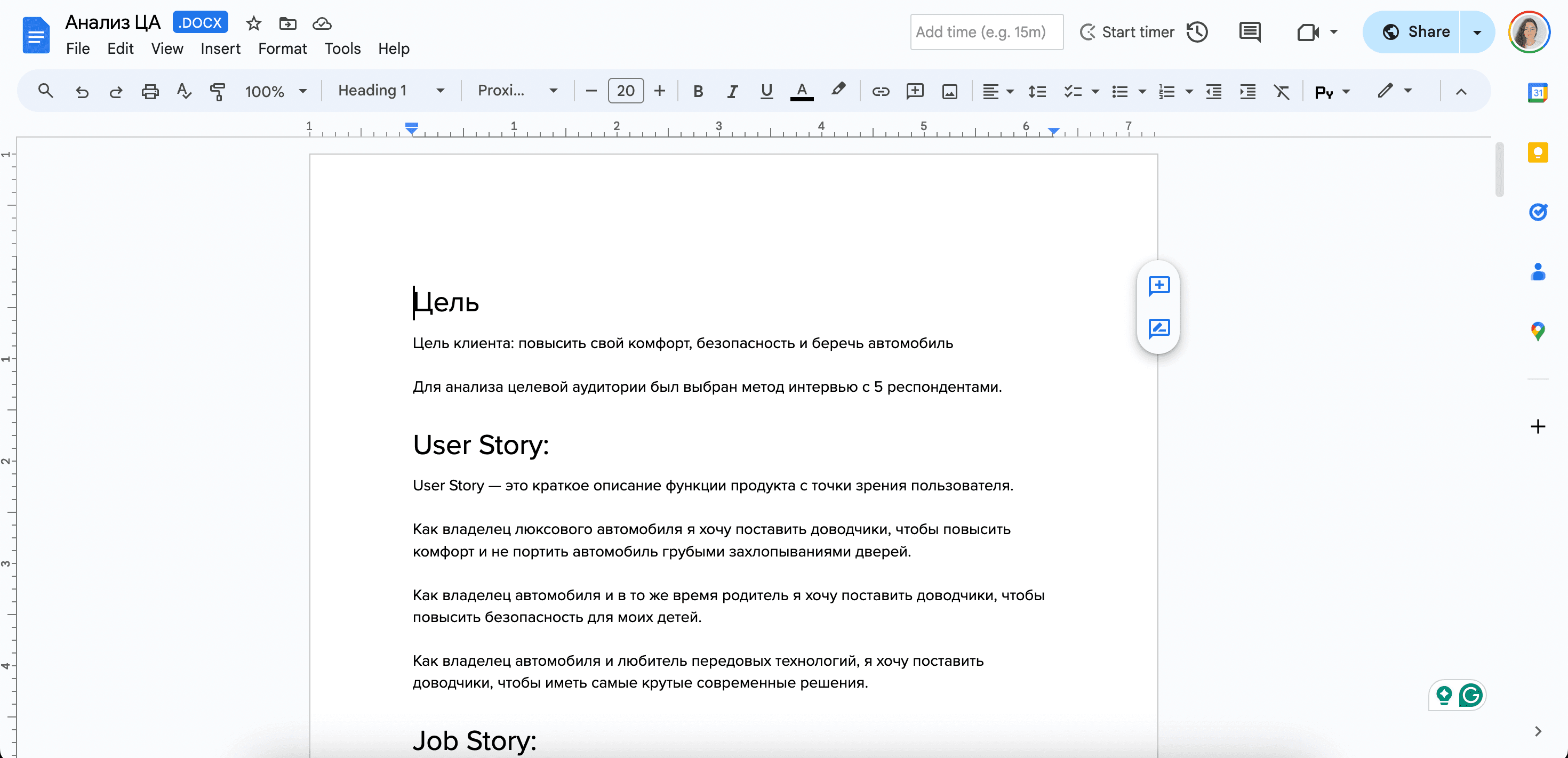1568x758 pixels.
Task: Open version history clock icon
Action: tap(1197, 31)
